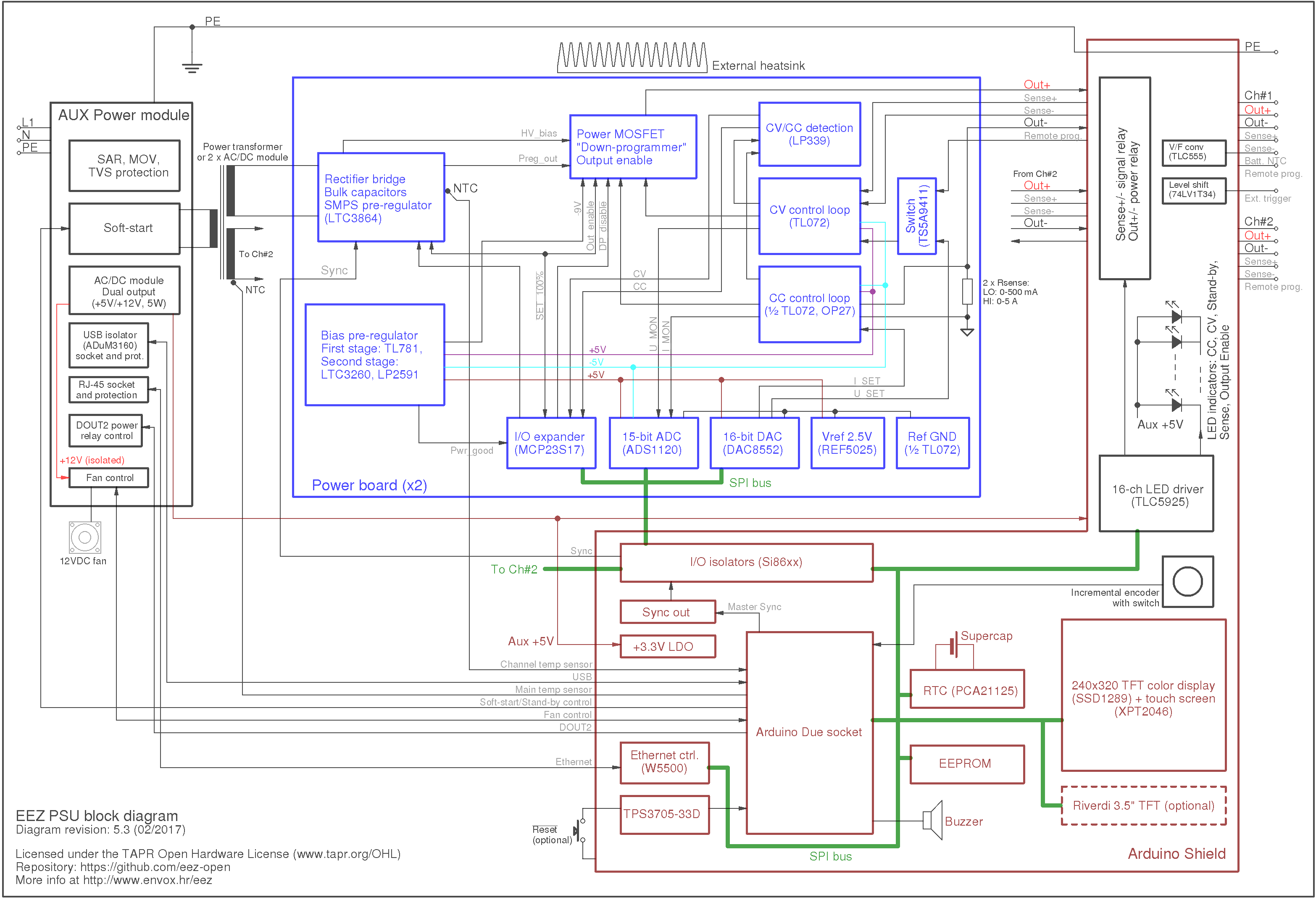Click the 12VDC fan symbol
The image size is (1316, 900).
85,537
